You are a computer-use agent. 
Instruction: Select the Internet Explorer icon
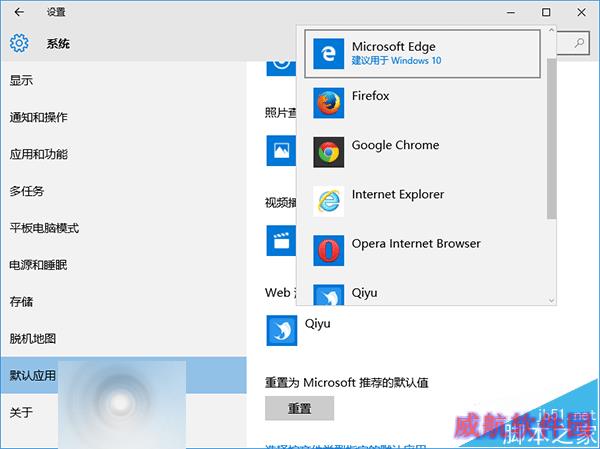coord(328,201)
